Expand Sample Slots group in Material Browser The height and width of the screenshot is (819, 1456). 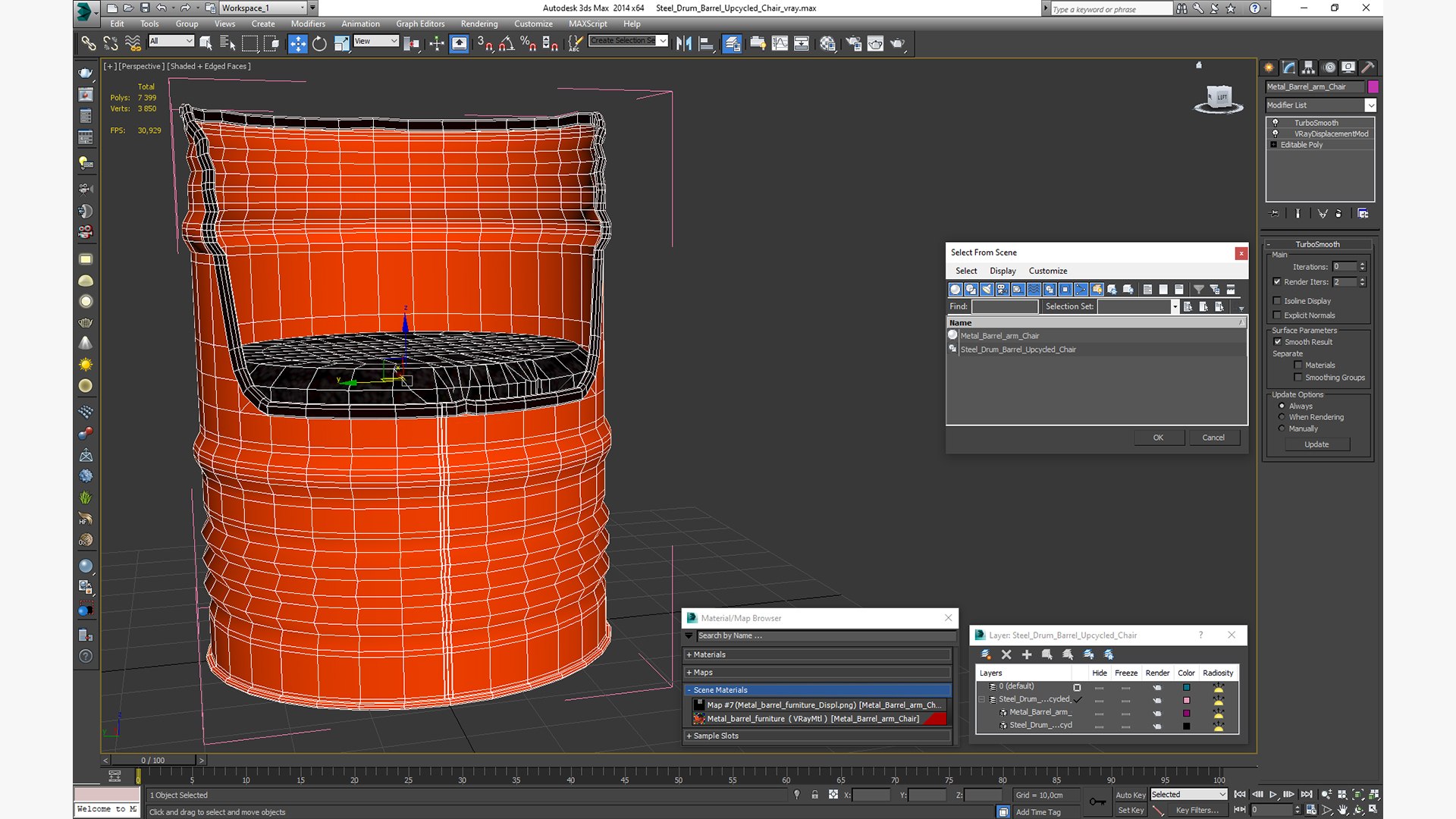(x=817, y=736)
